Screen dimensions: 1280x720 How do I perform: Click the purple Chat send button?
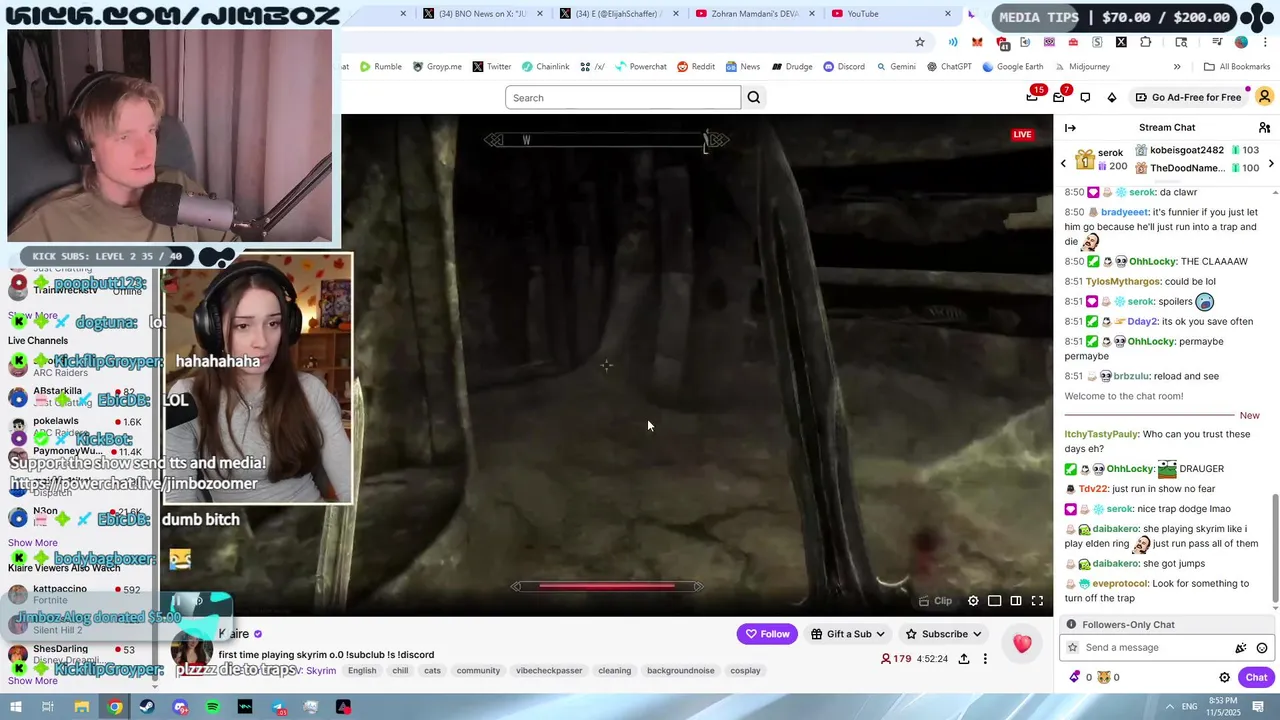pyautogui.click(x=1256, y=677)
